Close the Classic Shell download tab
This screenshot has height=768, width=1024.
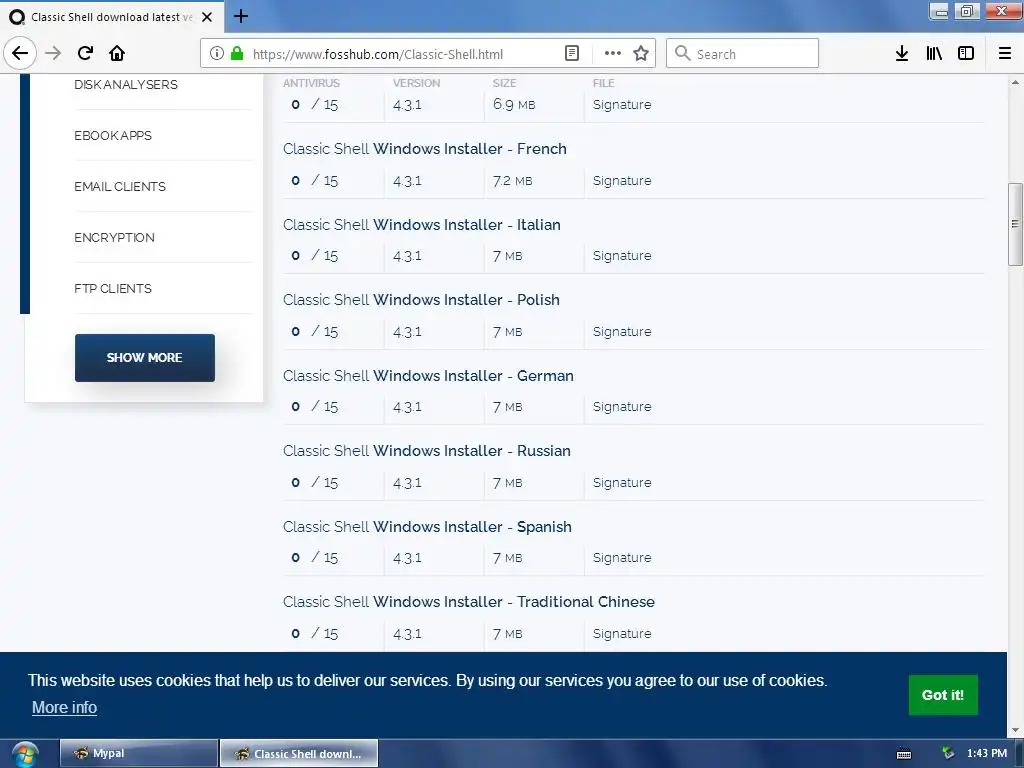click(207, 17)
